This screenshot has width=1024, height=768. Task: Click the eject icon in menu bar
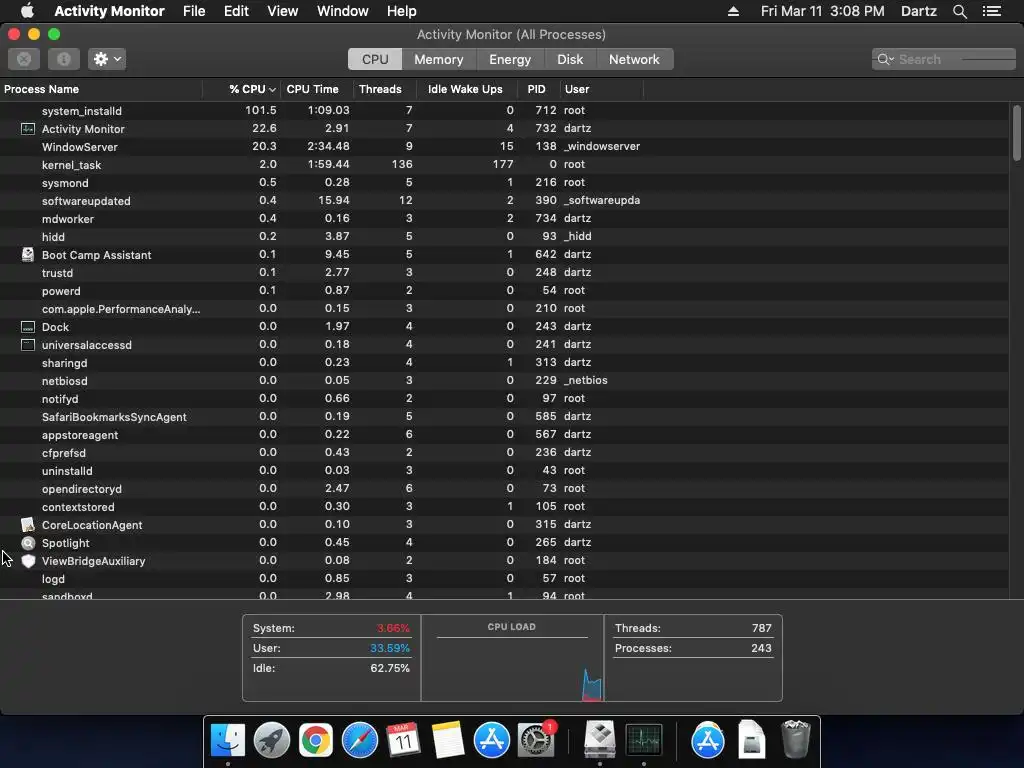pos(733,11)
